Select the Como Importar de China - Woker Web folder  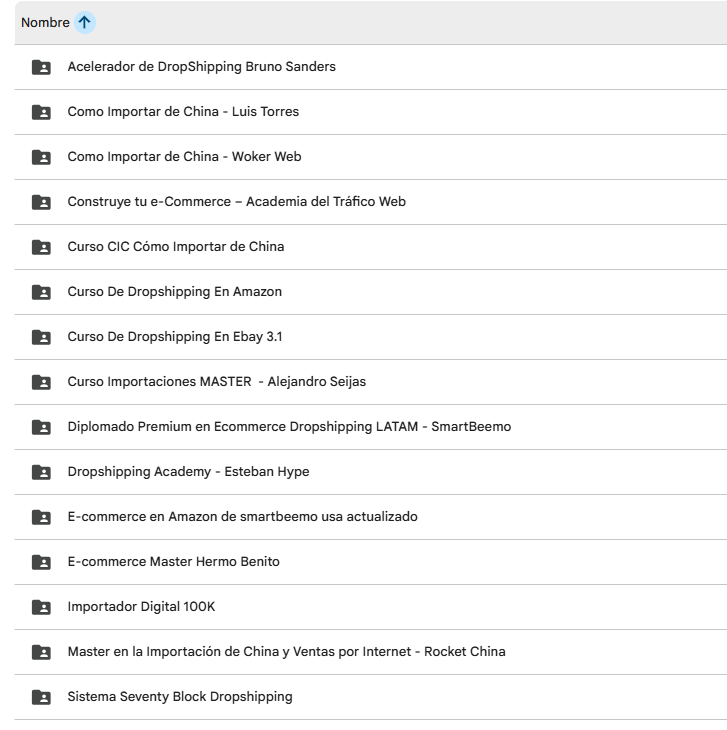[184, 157]
